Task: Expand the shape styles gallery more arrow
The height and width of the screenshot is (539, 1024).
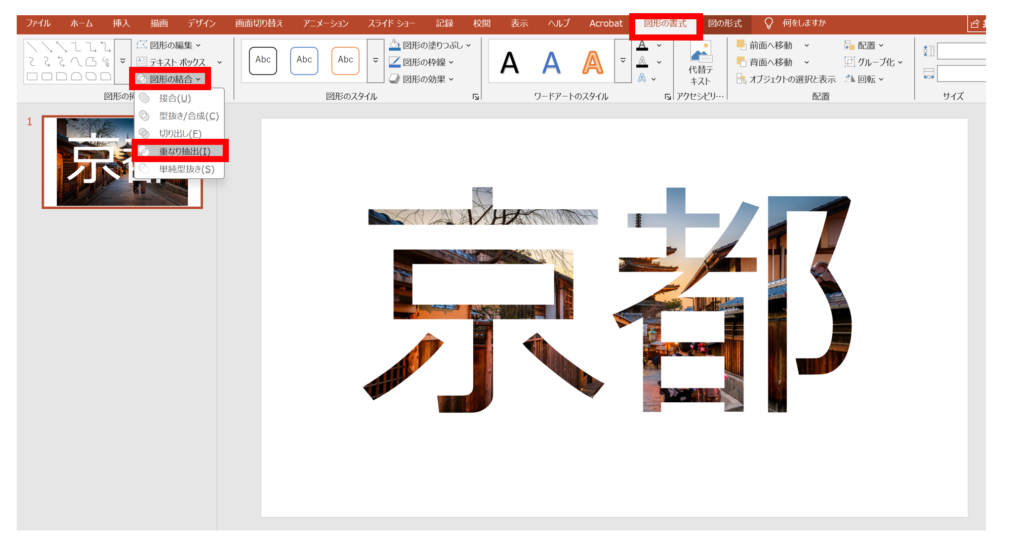Action: pyautogui.click(x=376, y=61)
